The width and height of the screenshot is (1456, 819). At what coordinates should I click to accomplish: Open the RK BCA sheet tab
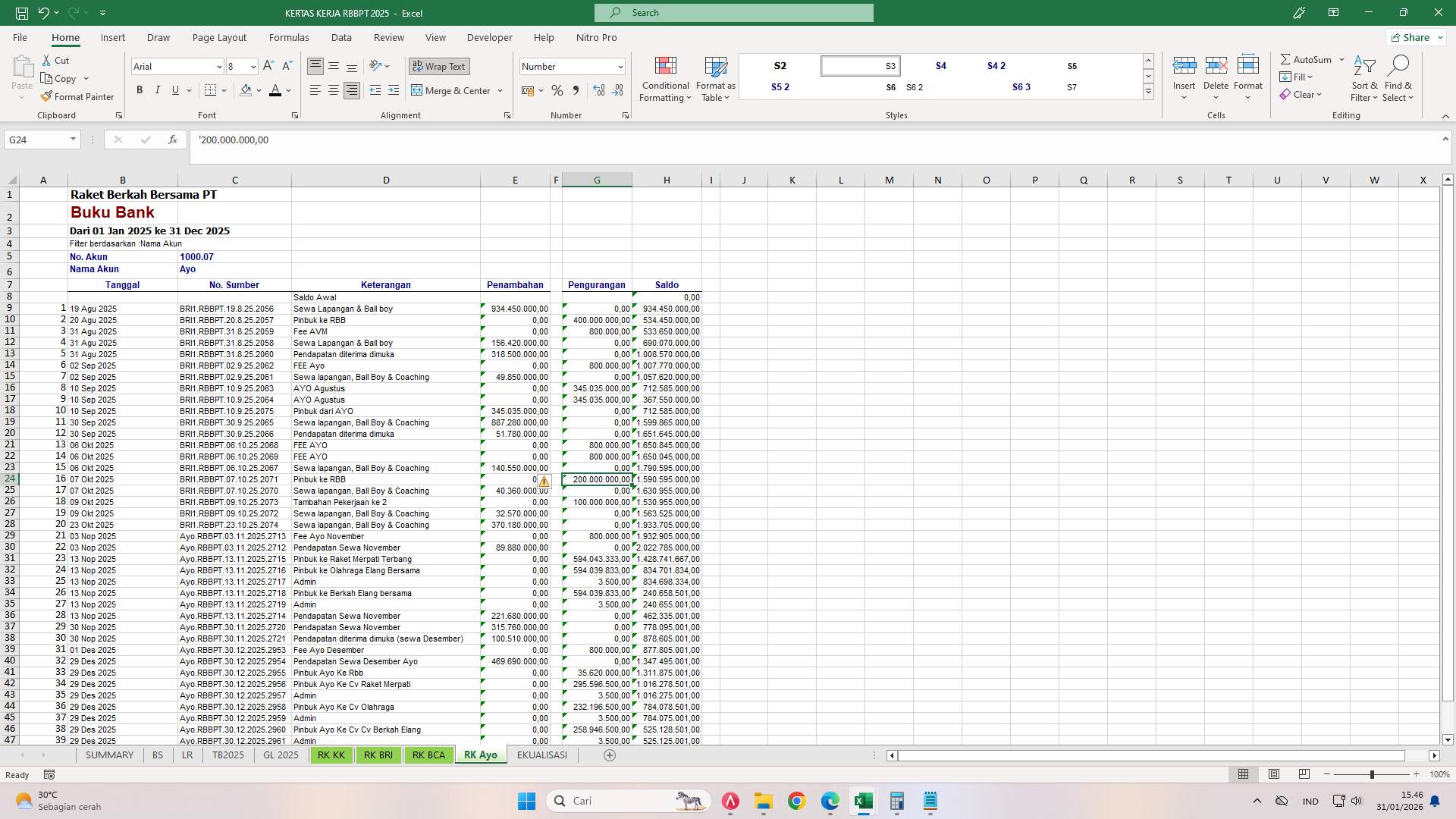tap(428, 755)
